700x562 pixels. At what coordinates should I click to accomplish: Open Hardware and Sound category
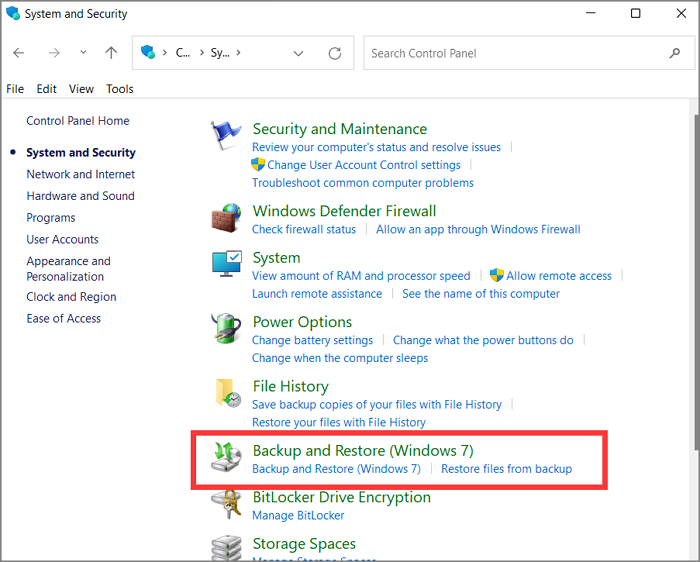80,196
